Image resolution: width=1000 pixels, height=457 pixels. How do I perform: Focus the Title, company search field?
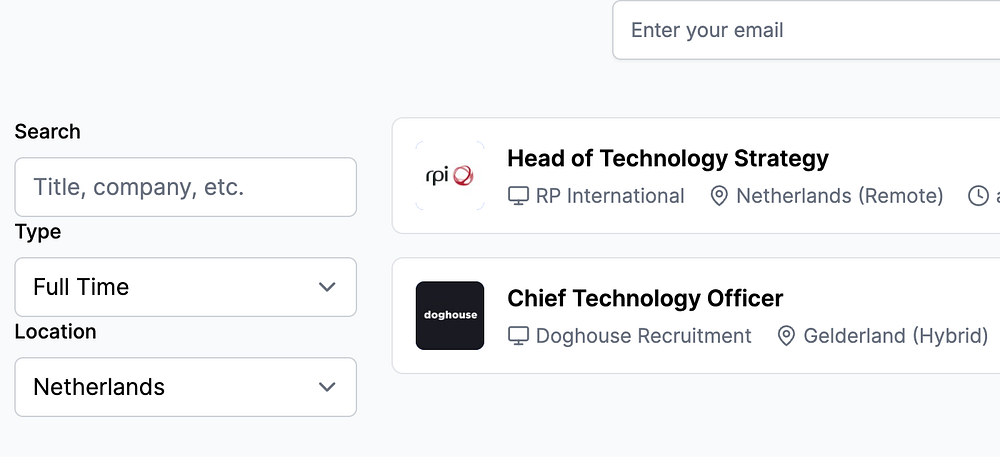185,187
